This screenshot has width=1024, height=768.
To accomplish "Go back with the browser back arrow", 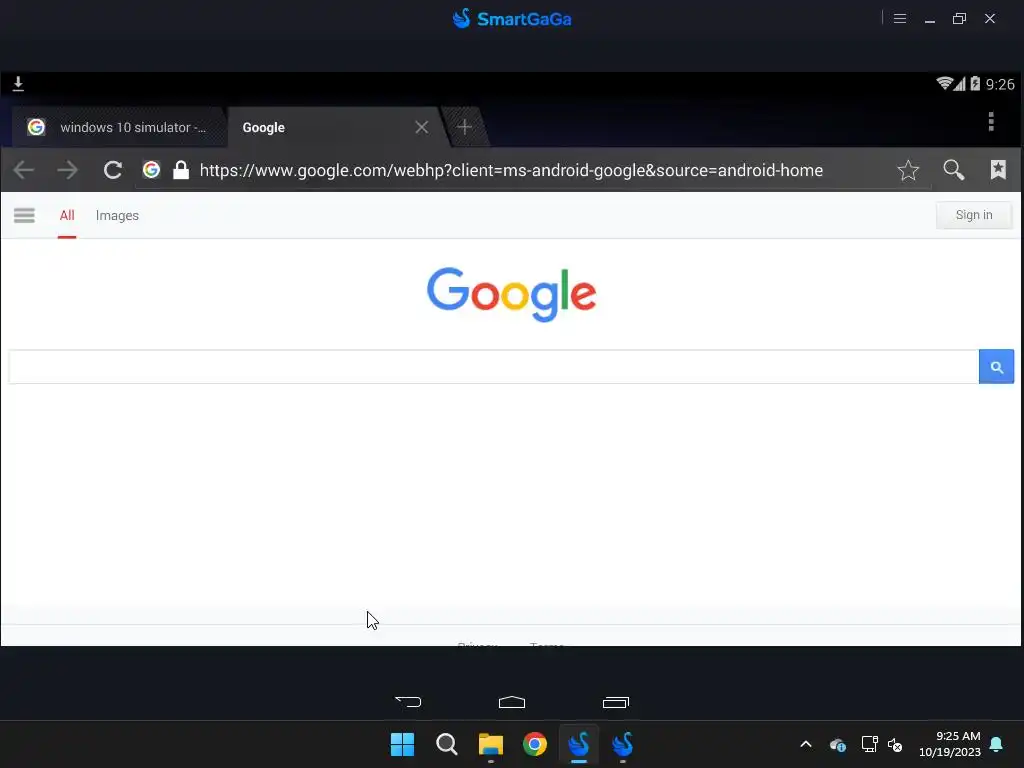I will point(24,170).
